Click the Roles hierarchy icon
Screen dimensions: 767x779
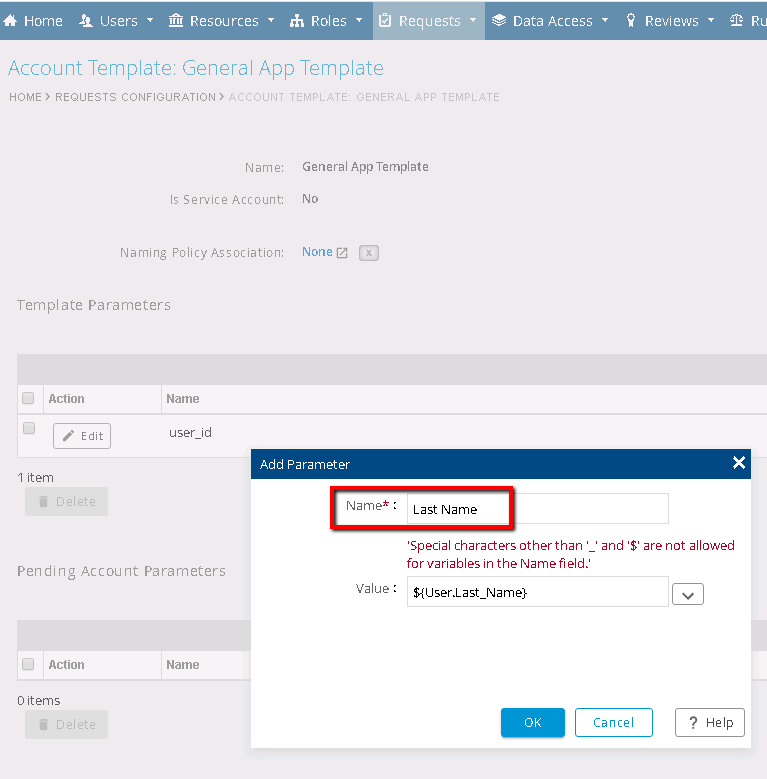click(x=297, y=21)
